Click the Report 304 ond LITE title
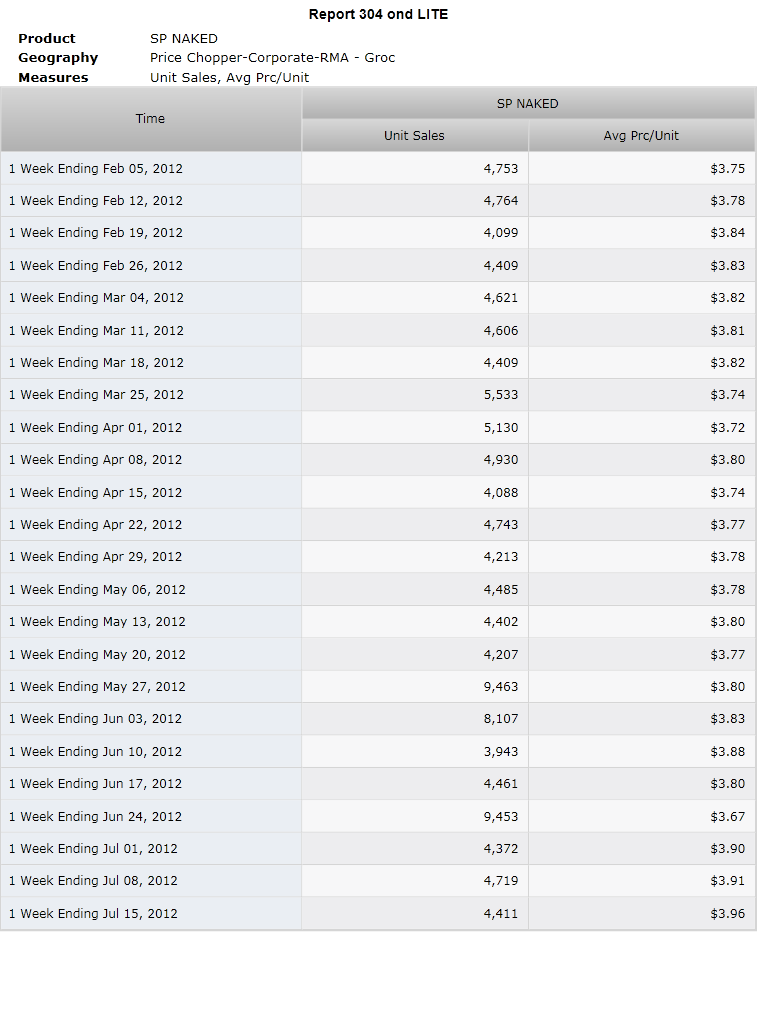 click(378, 14)
